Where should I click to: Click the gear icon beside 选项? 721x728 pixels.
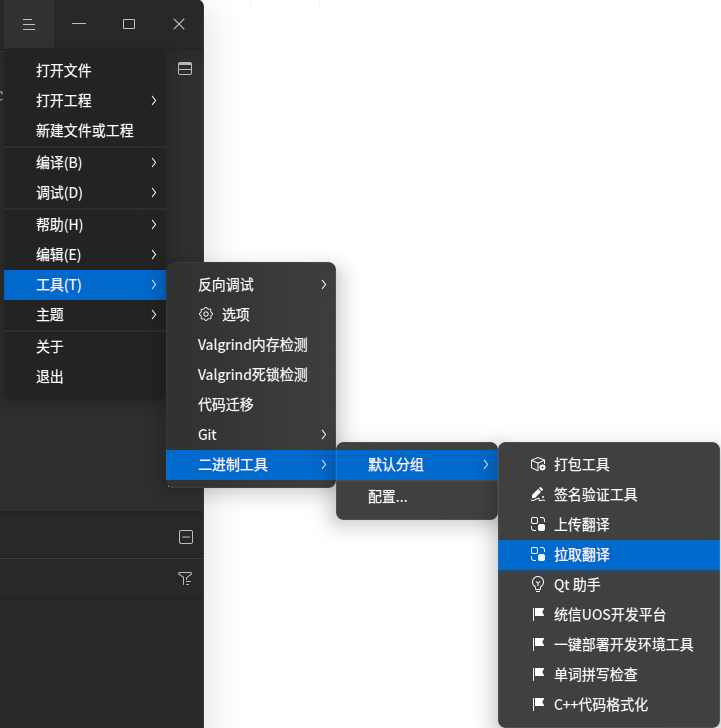tap(206, 315)
